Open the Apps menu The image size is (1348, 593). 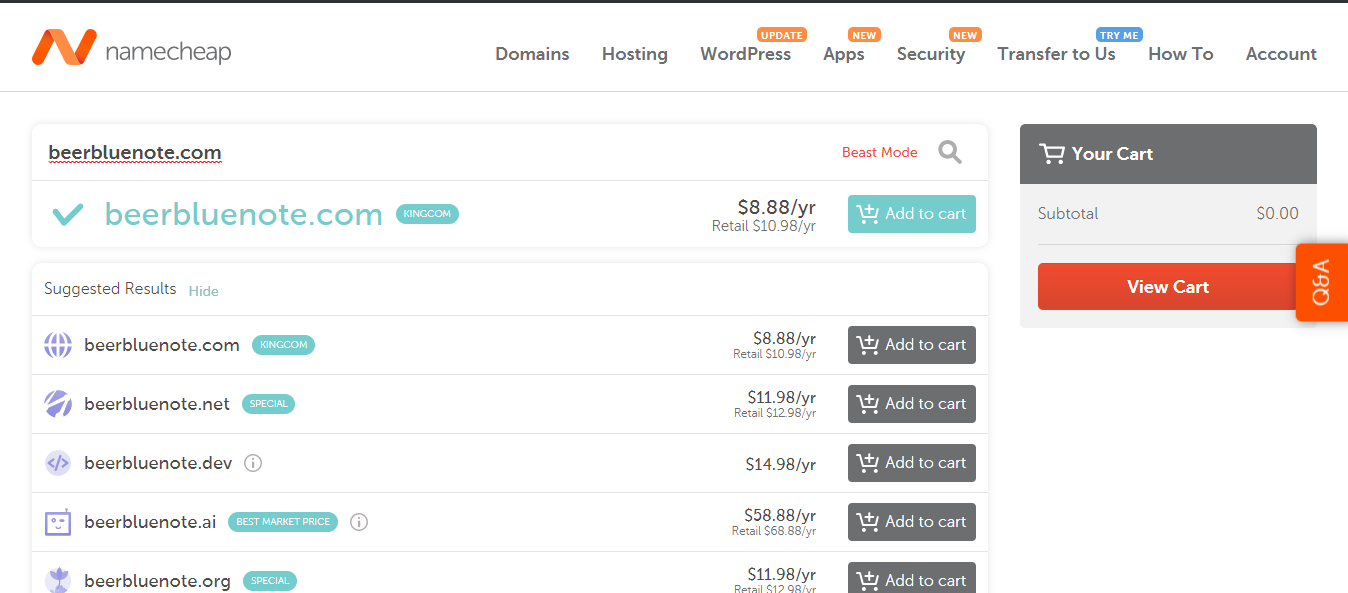(x=844, y=54)
